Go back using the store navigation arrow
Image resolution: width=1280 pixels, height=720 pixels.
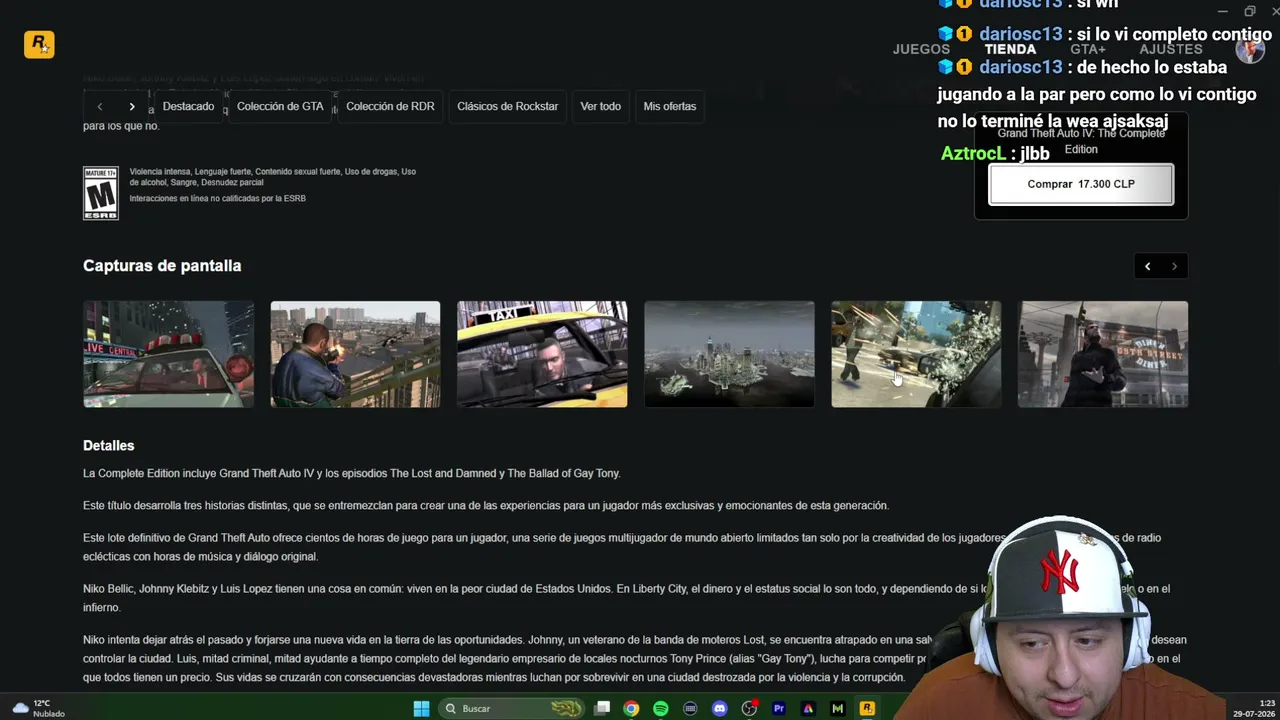click(100, 106)
